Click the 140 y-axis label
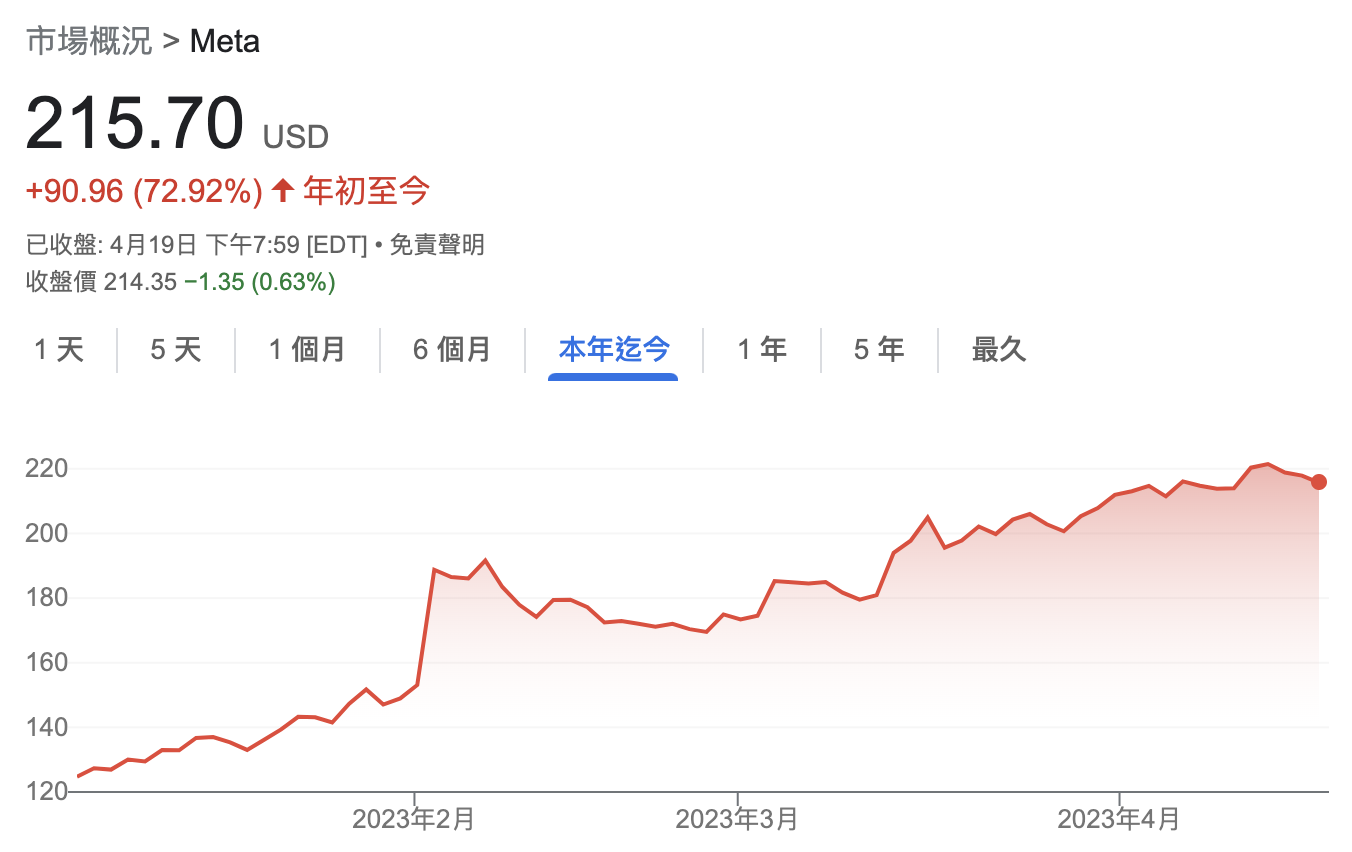Screen dimensions: 1352x852 46,727
